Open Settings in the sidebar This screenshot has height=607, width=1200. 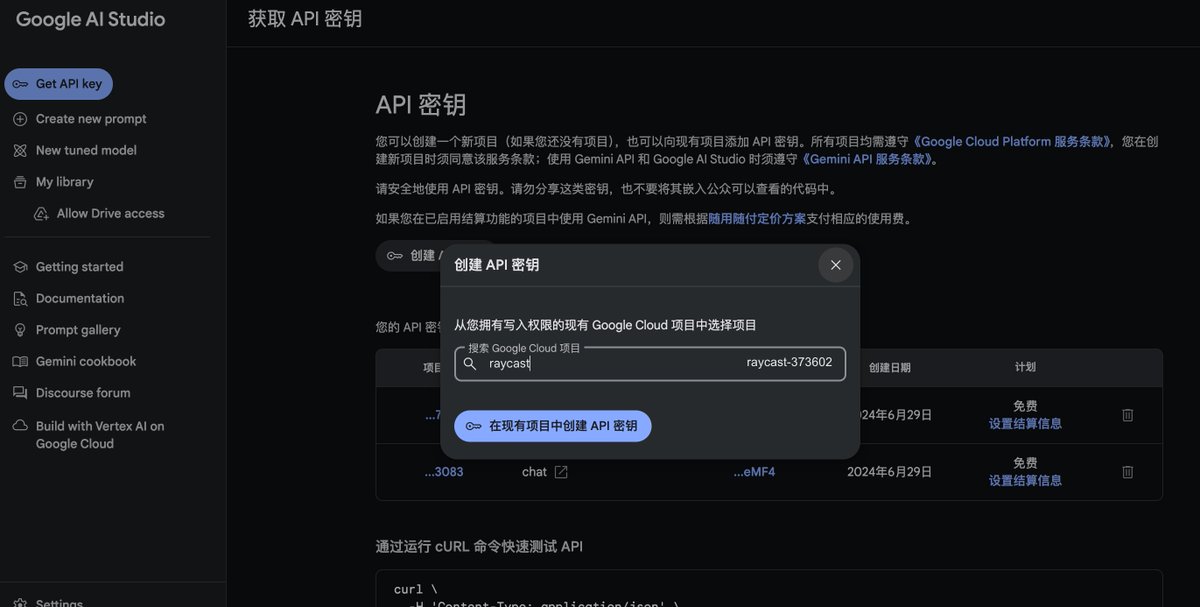point(59,603)
